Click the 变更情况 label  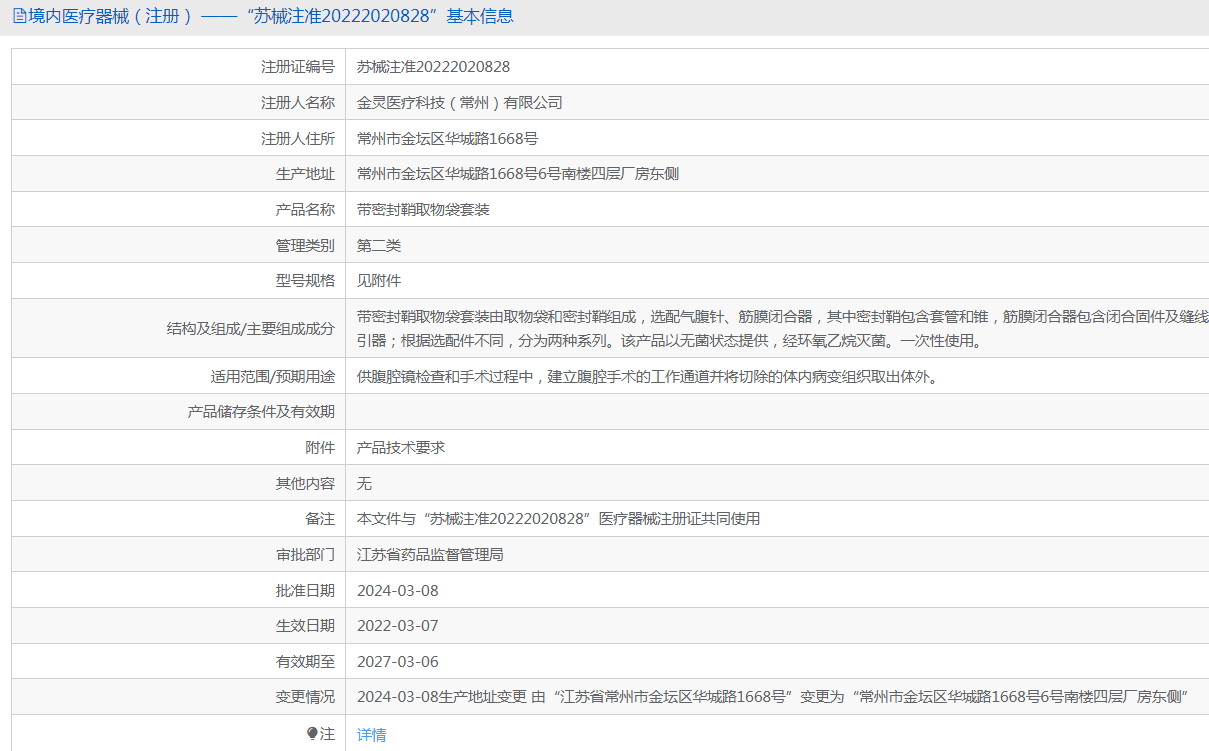click(x=305, y=697)
